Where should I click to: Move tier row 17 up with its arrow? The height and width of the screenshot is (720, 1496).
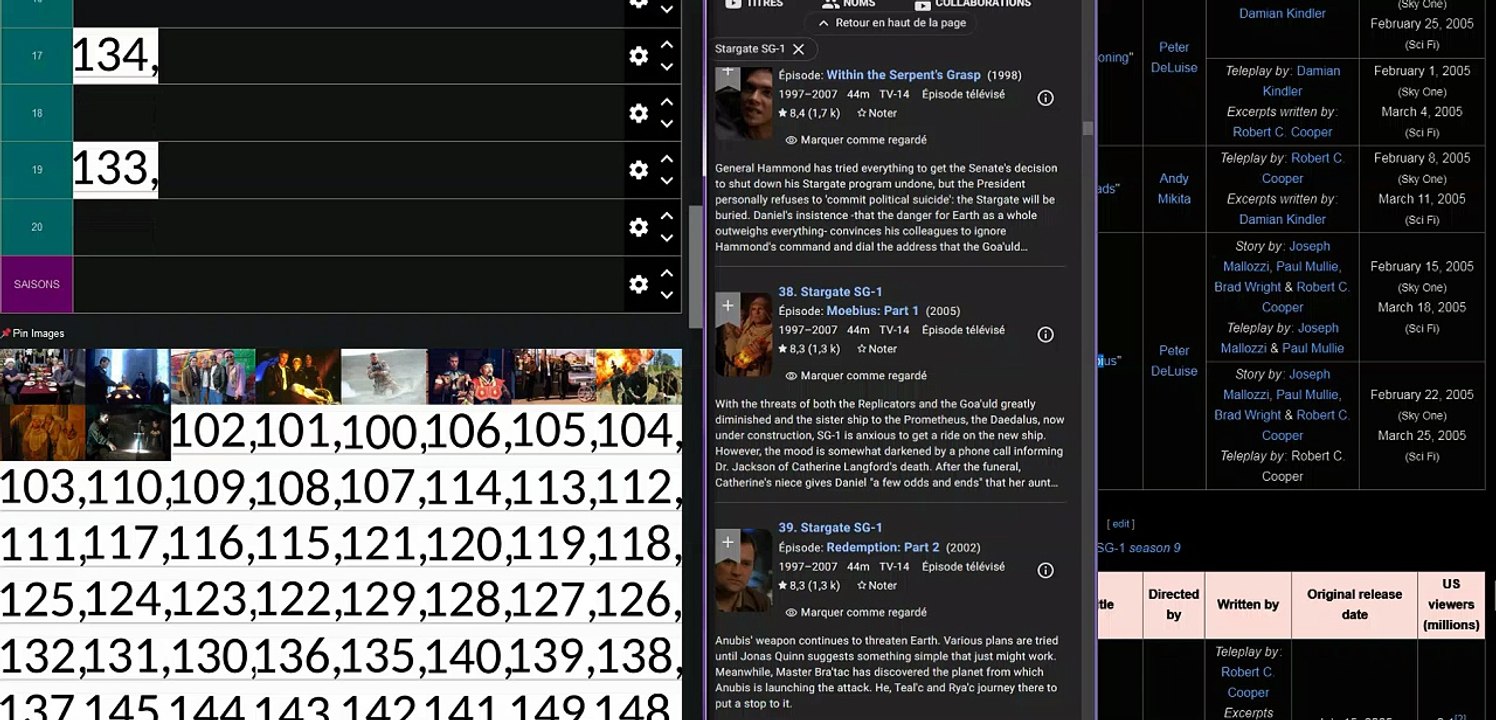tap(666, 45)
